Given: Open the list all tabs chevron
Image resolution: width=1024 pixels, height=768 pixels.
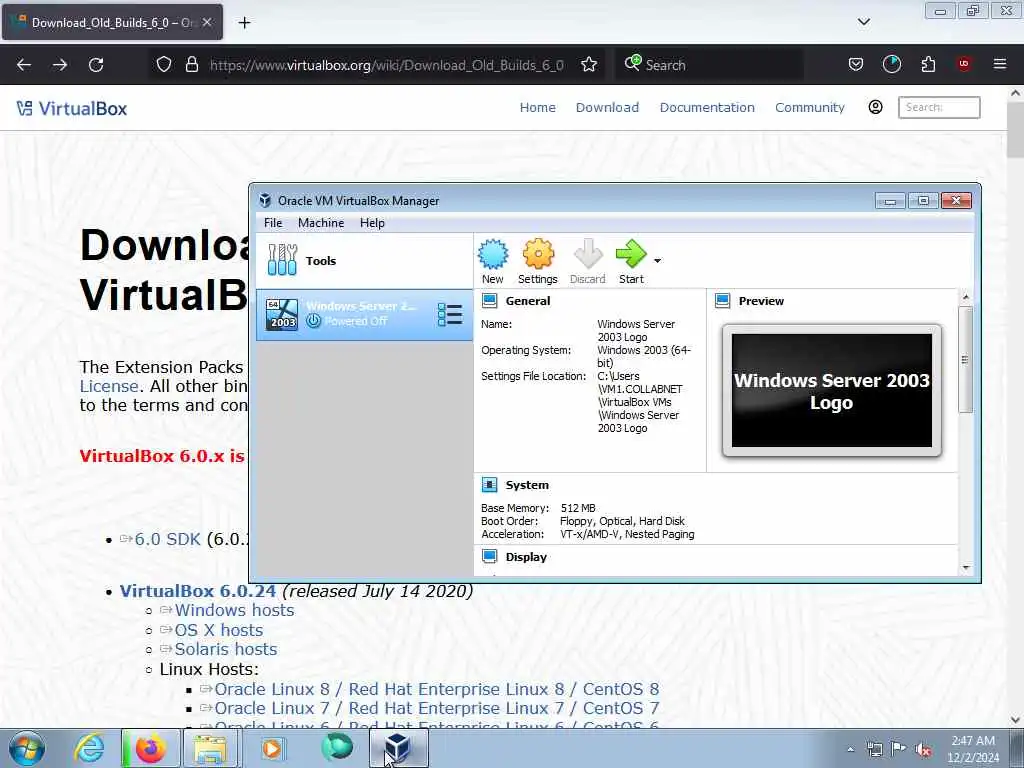Looking at the screenshot, I should click(x=863, y=22).
